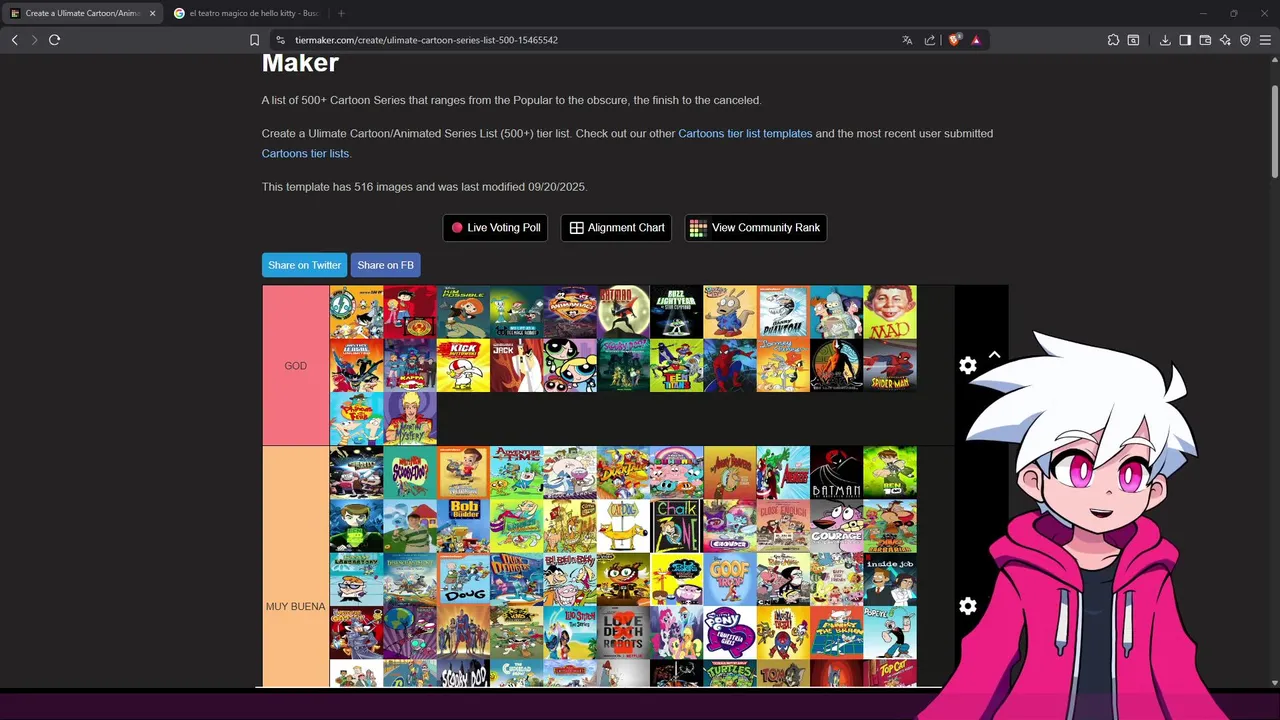Open the Leo AI sparkle icon

pyautogui.click(x=1225, y=40)
